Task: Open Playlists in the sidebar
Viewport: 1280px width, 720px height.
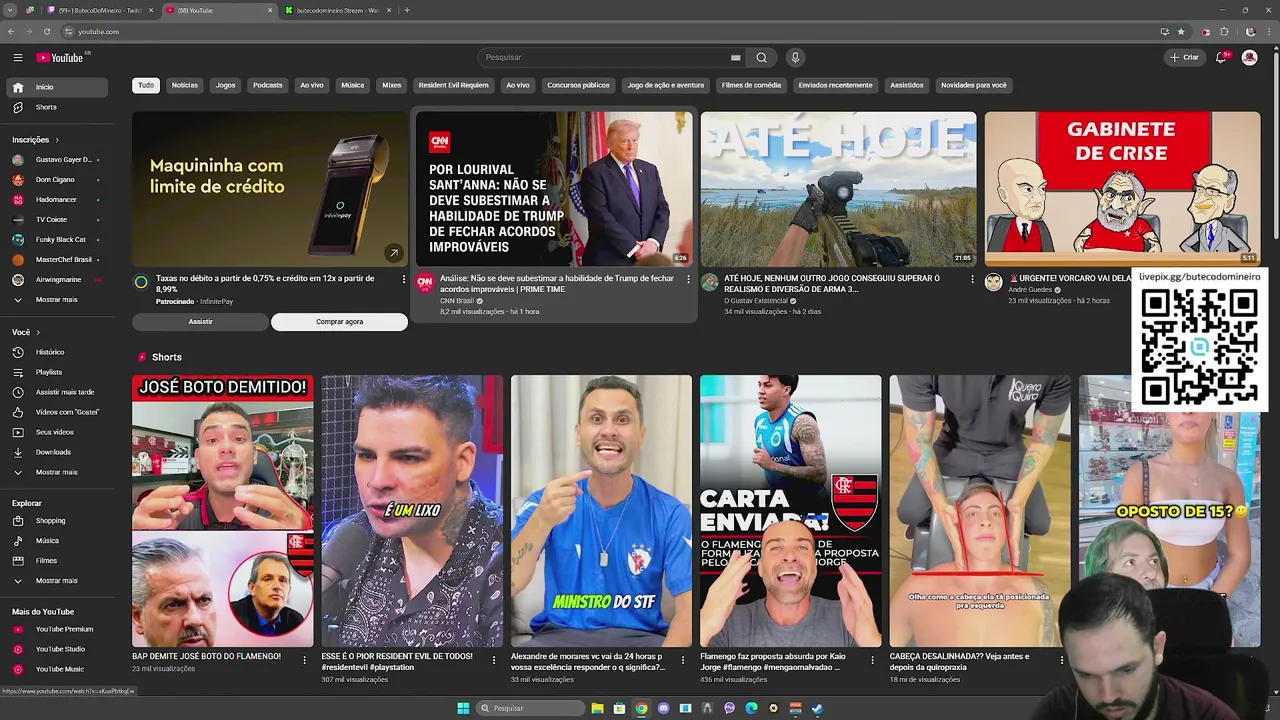Action: (59, 372)
